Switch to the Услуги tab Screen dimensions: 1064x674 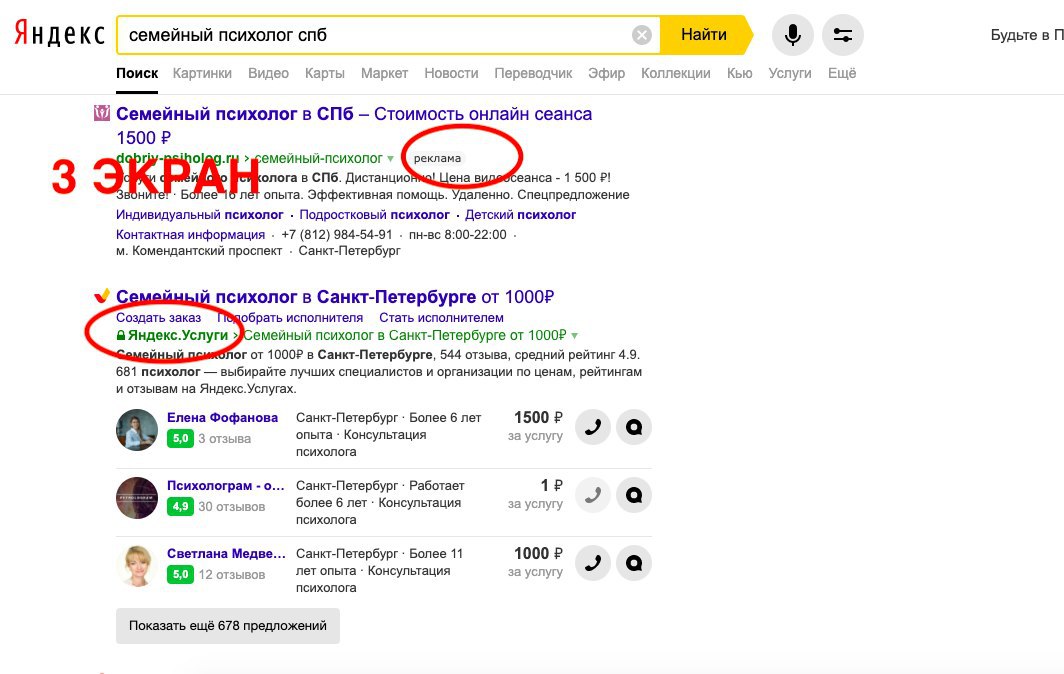[789, 73]
